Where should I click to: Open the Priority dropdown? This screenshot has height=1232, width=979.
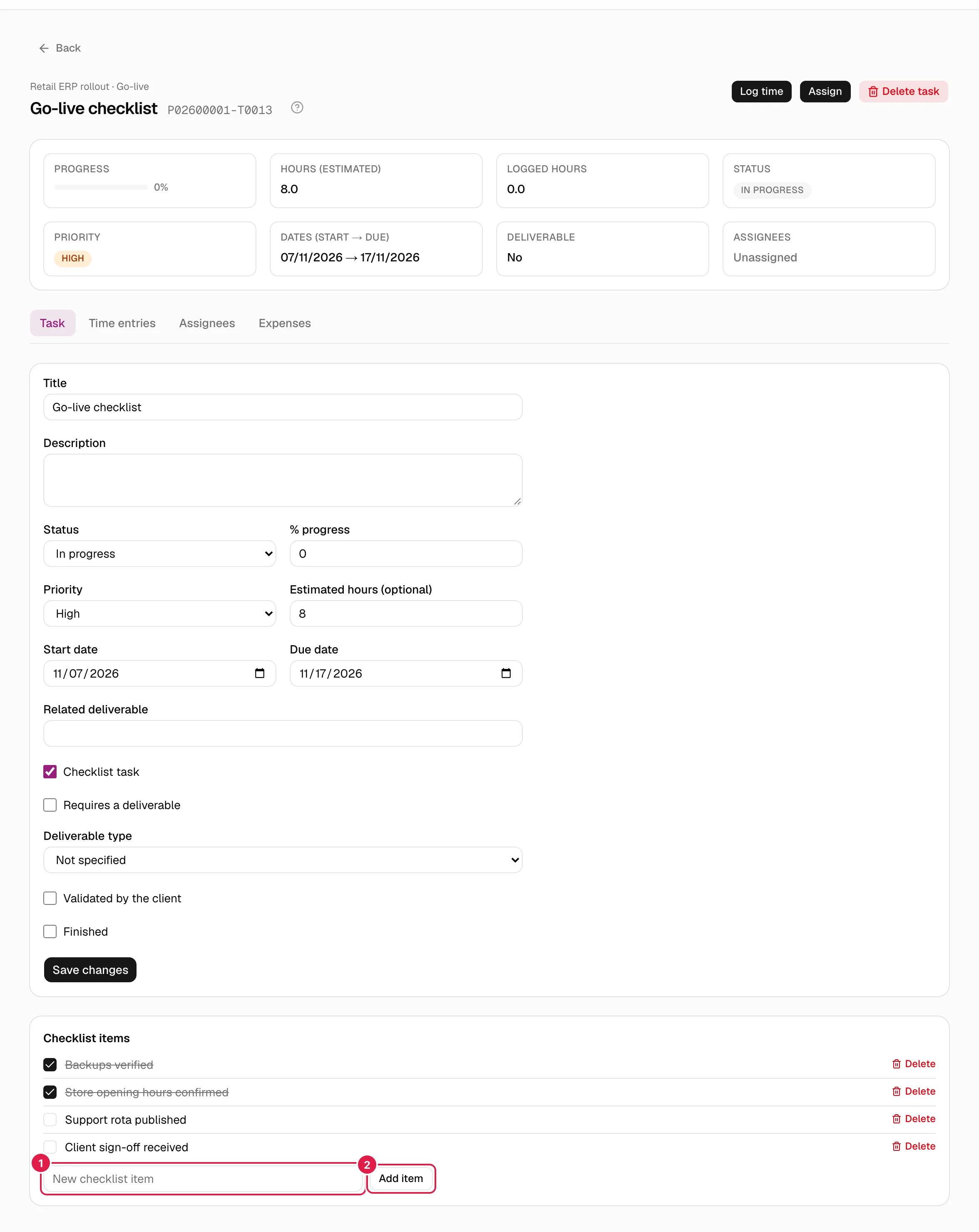pos(159,613)
